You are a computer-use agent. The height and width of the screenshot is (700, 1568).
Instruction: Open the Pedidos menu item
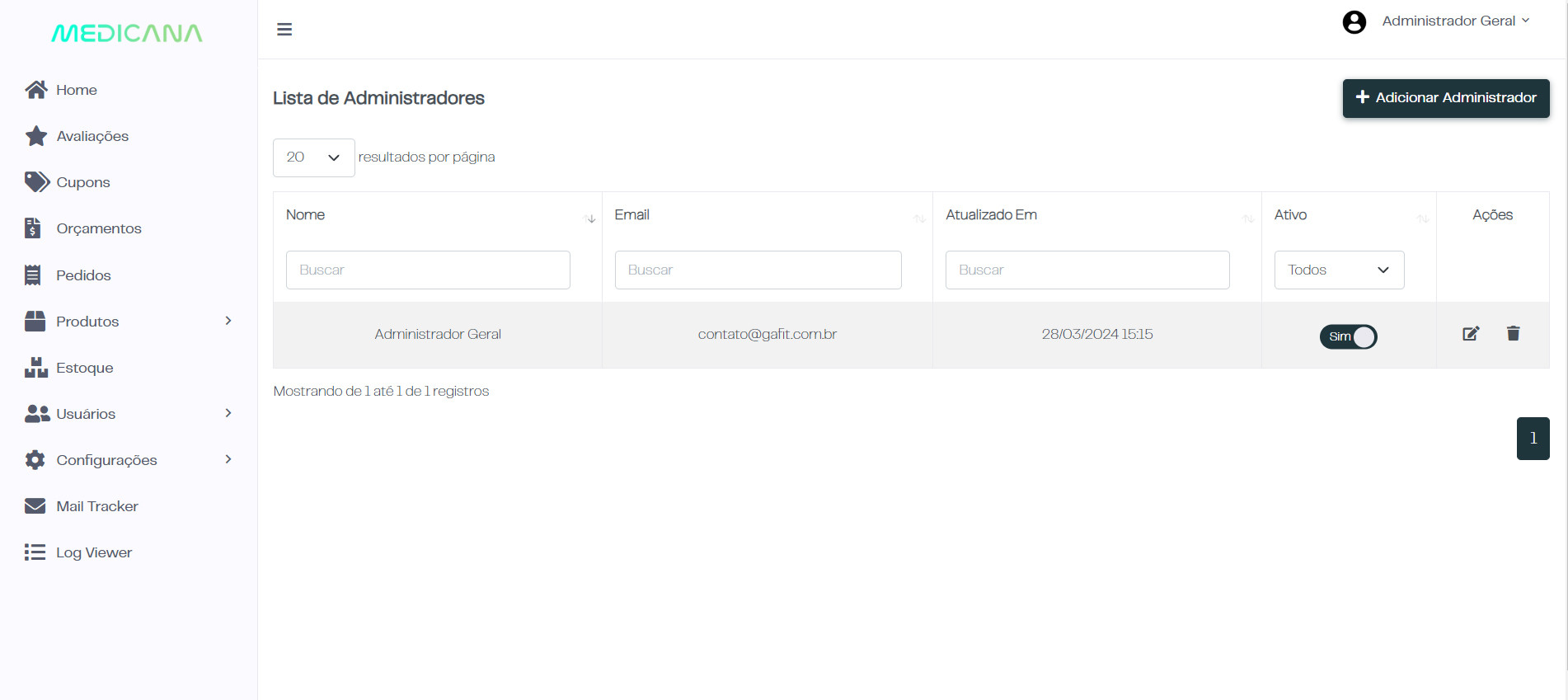[83, 275]
